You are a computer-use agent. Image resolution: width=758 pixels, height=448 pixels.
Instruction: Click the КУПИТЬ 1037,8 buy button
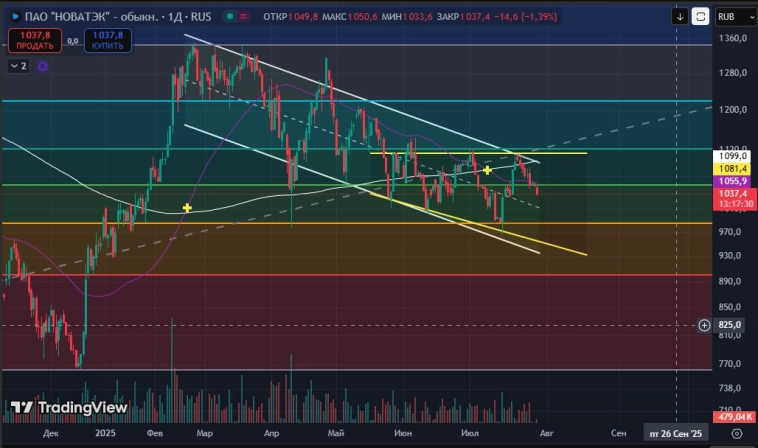[x=108, y=40]
